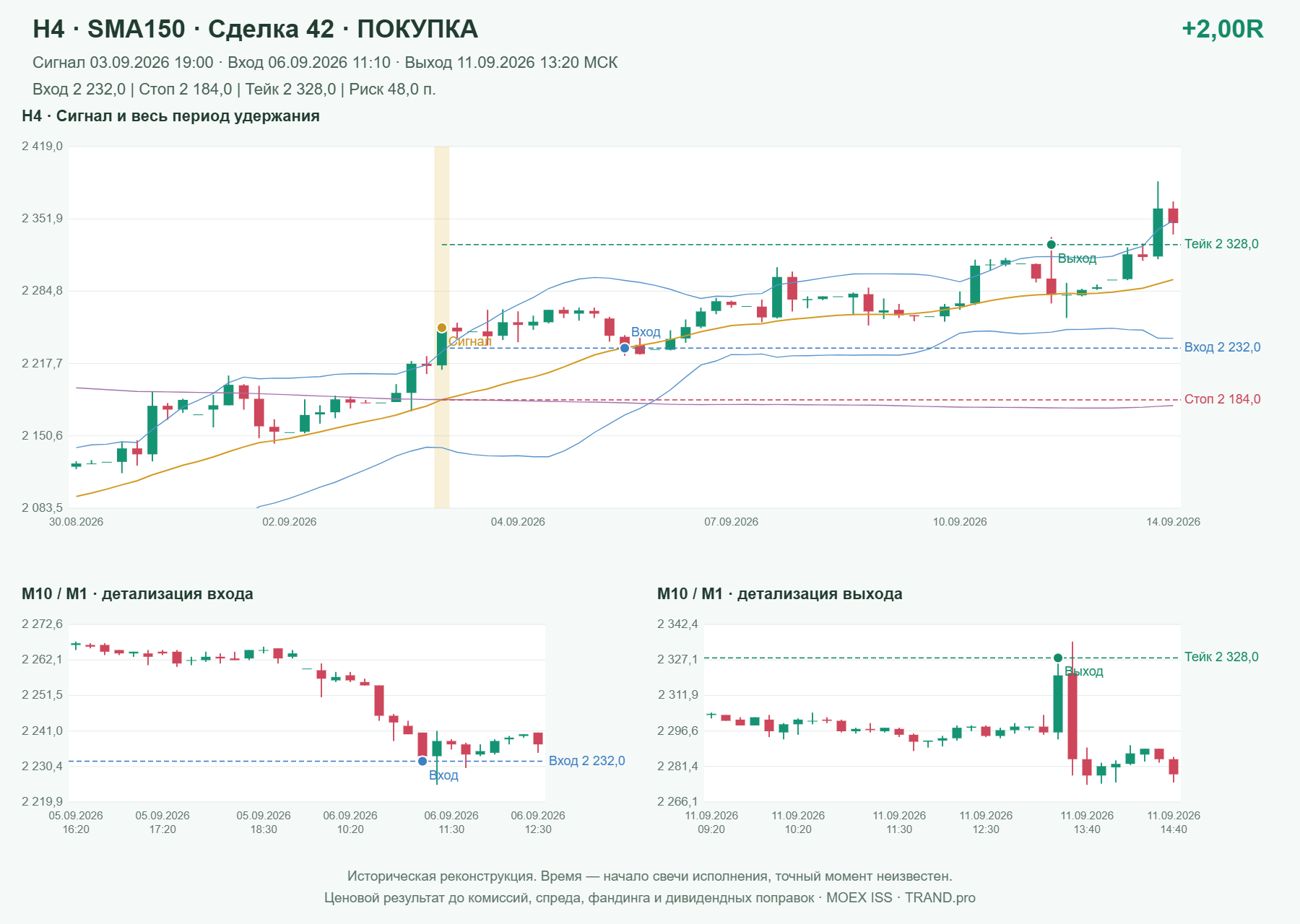Click the 14.09.2026 date axis label

[1174, 522]
